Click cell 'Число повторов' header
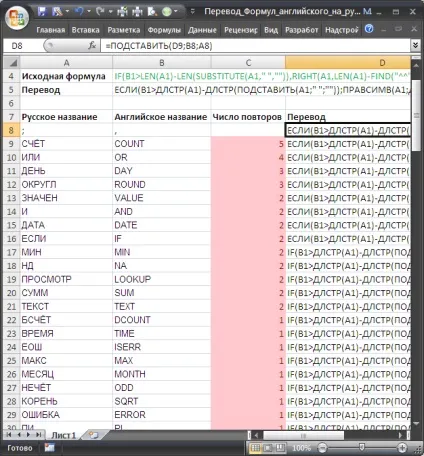This screenshot has height=456, width=424. [x=248, y=117]
